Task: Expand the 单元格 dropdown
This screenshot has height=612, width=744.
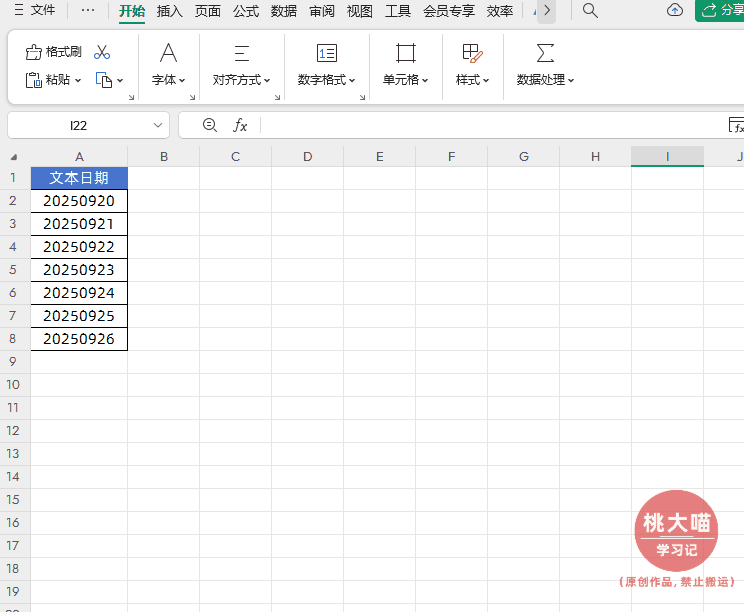Action: tap(406, 80)
